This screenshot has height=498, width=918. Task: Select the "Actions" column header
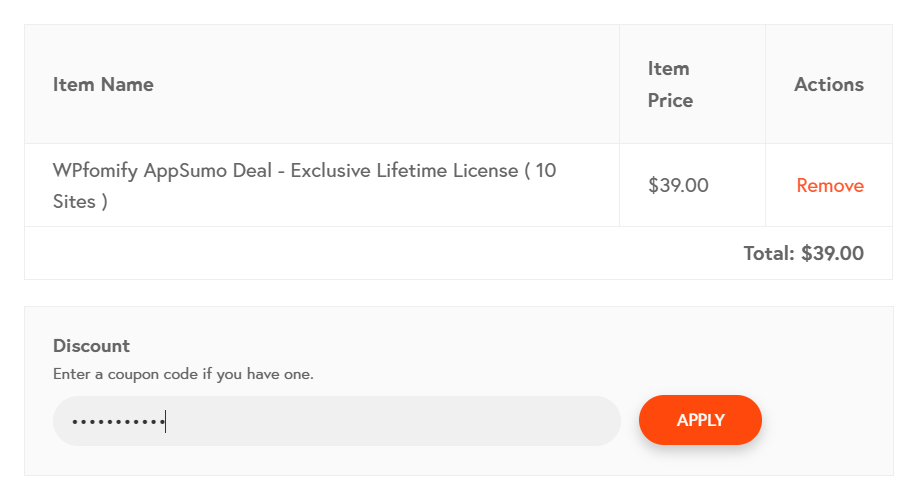coord(828,84)
